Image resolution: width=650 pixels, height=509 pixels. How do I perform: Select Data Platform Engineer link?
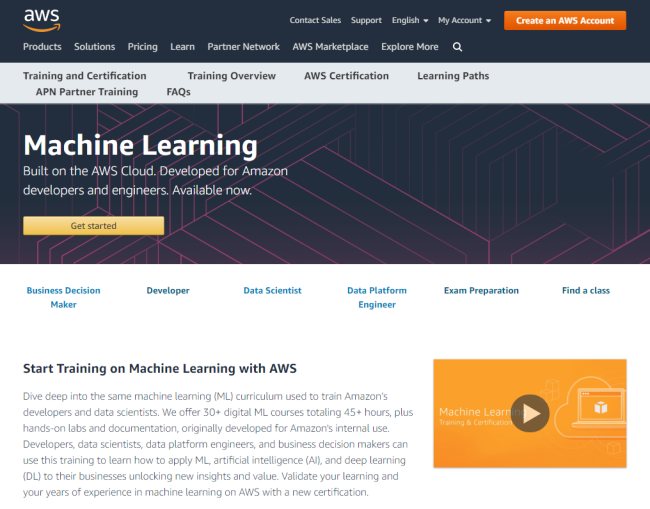377,297
